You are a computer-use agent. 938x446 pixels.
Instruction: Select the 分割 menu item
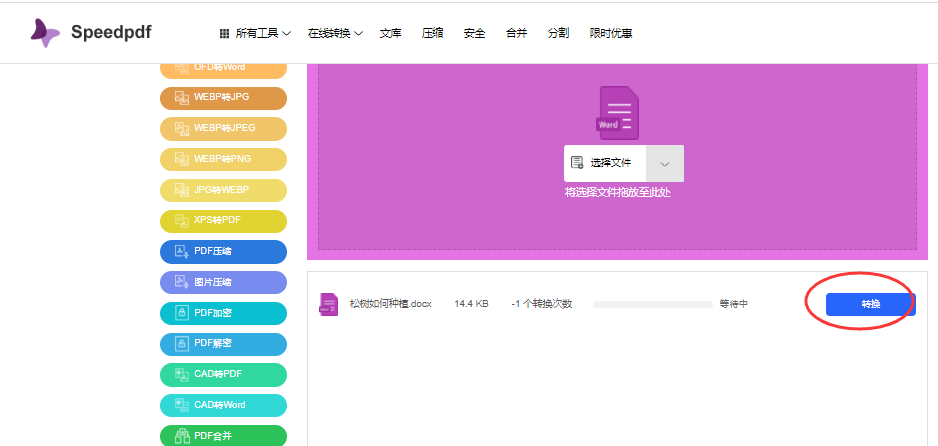[x=558, y=33]
